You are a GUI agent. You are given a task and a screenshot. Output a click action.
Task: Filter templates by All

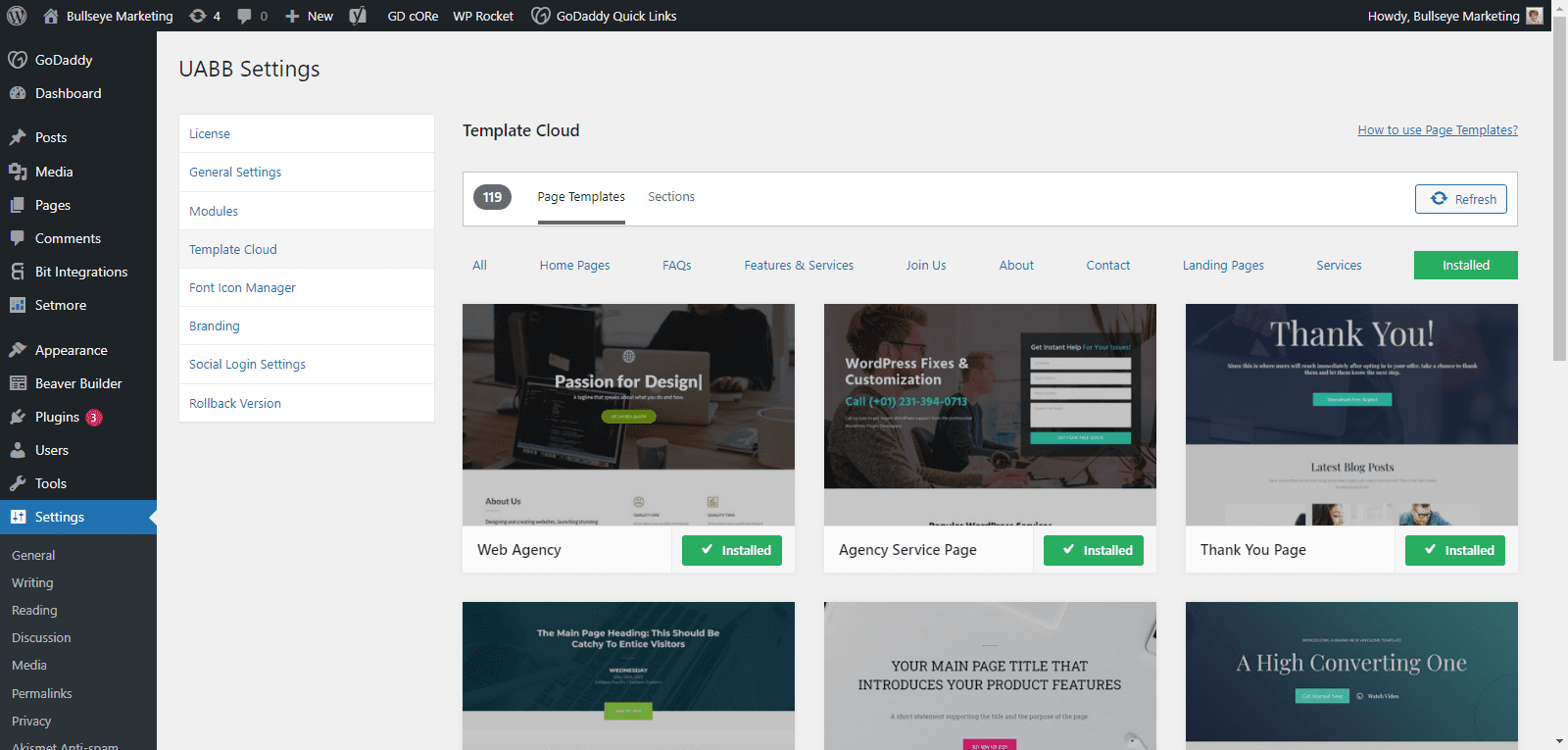479,266
